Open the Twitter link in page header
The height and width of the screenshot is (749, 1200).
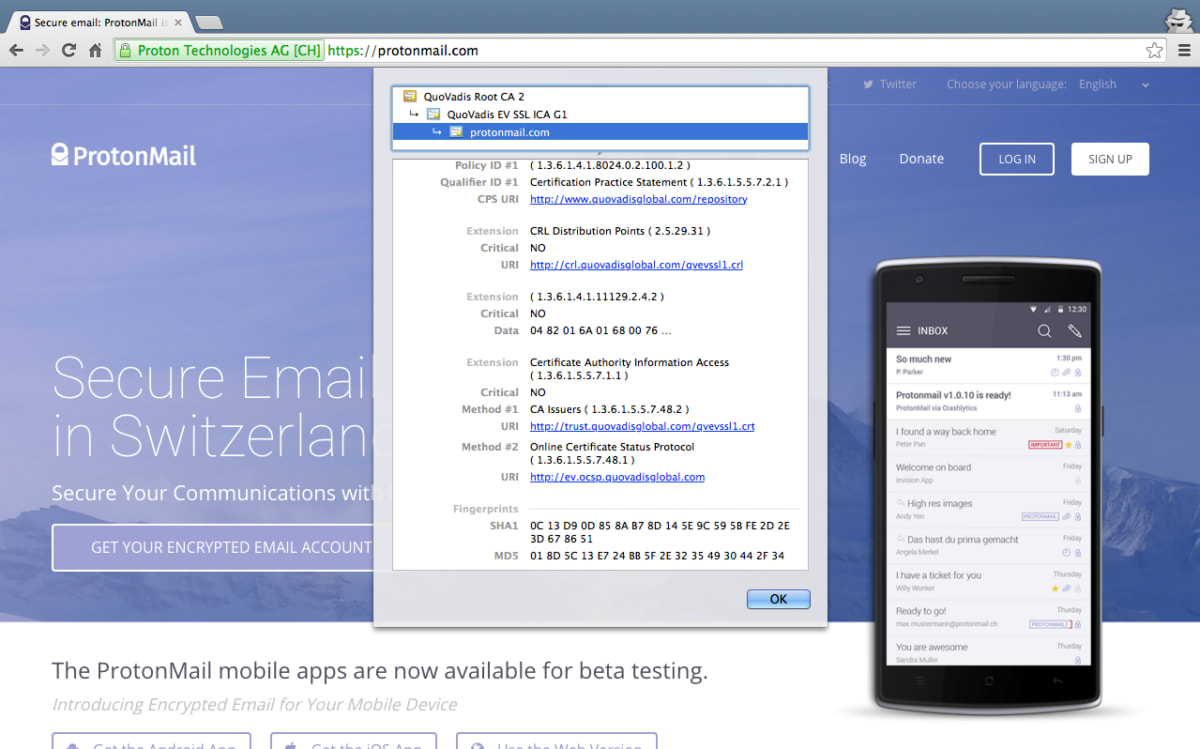pyautogui.click(x=890, y=84)
